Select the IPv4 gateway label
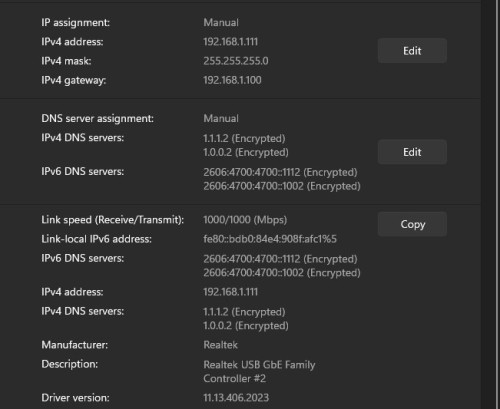 [74, 81]
